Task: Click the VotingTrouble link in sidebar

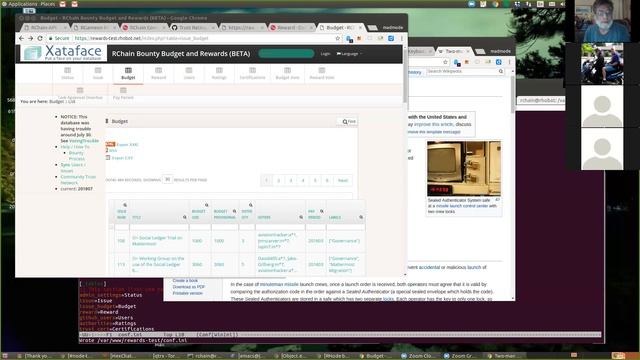Action: coord(84,141)
